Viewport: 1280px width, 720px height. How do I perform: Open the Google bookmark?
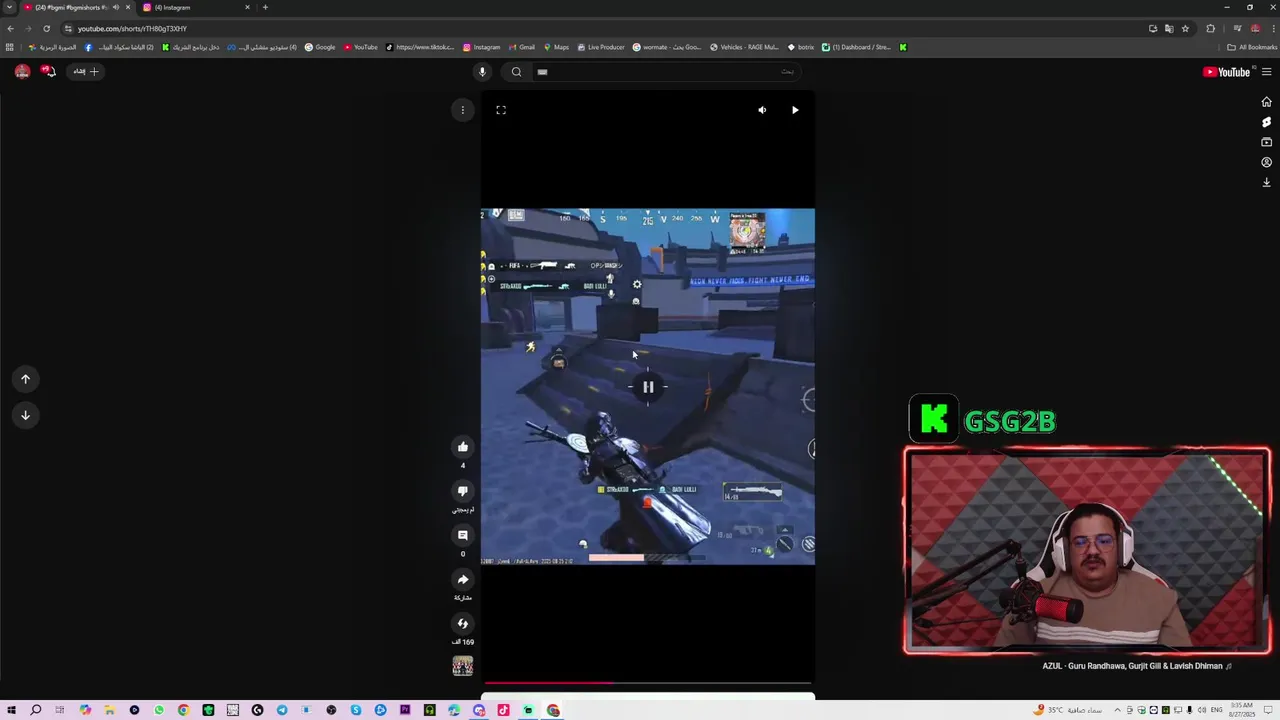[x=320, y=47]
